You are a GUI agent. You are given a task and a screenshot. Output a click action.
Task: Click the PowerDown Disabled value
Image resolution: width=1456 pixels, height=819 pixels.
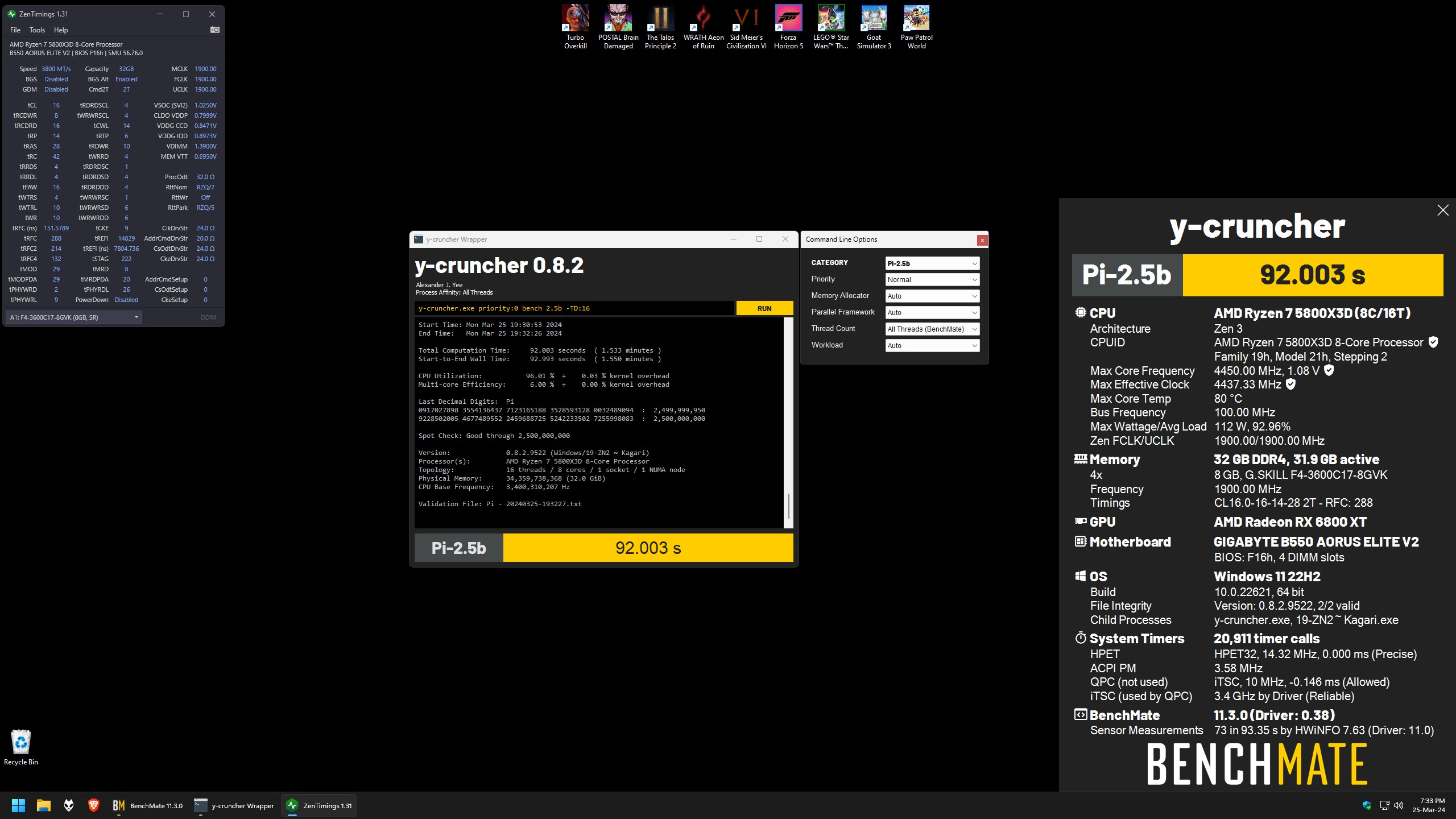(126, 300)
